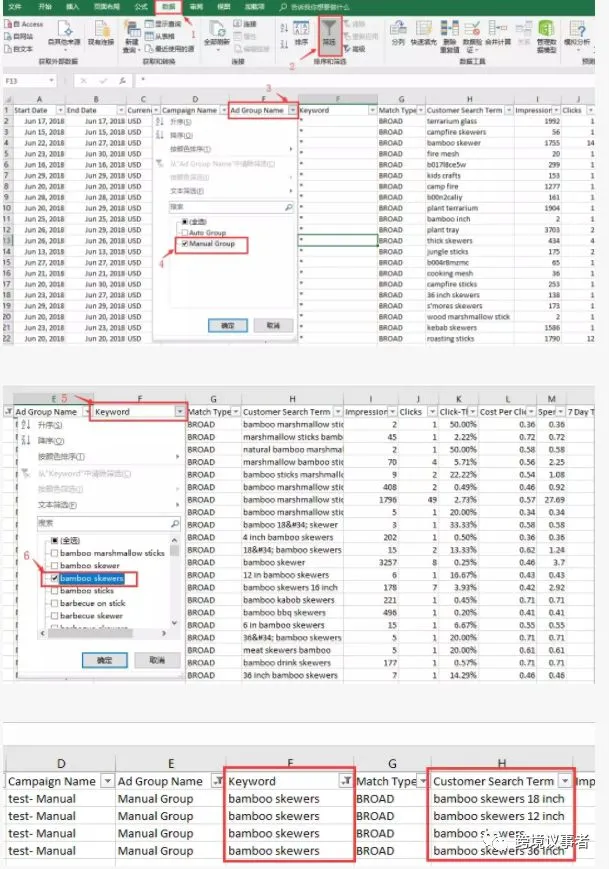Screen dimensions: 609x869
Task: Open the File tab in ribbon
Action: pos(15,7)
